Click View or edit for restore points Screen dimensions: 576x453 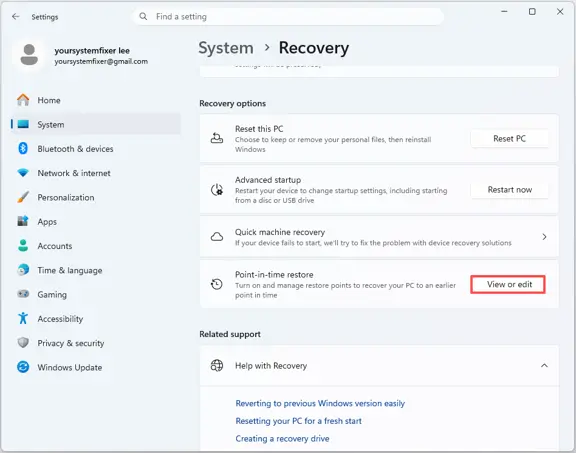coord(508,284)
